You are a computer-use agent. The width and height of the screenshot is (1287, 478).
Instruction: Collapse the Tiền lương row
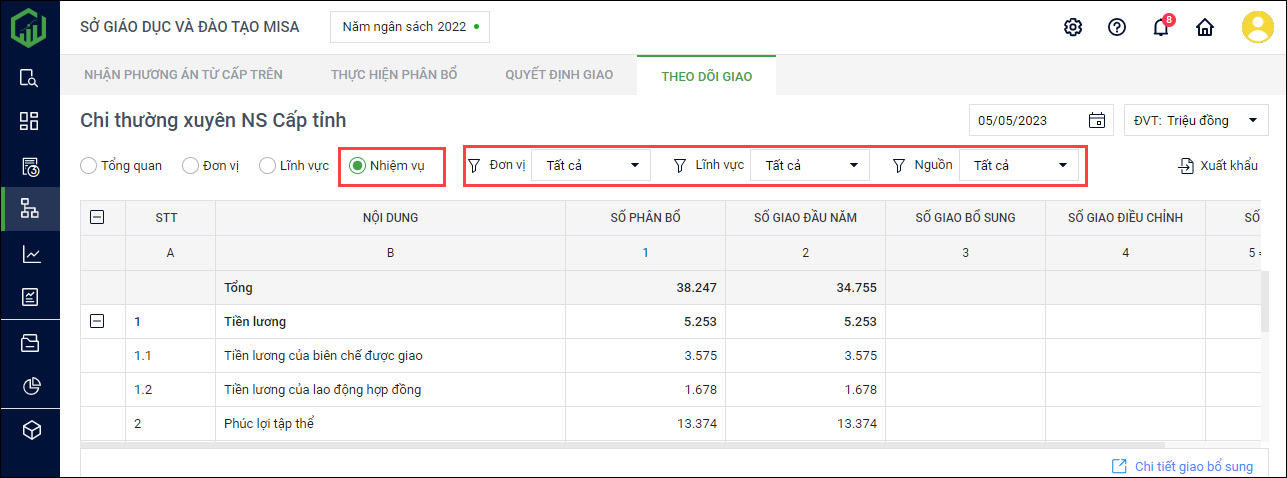(97, 321)
